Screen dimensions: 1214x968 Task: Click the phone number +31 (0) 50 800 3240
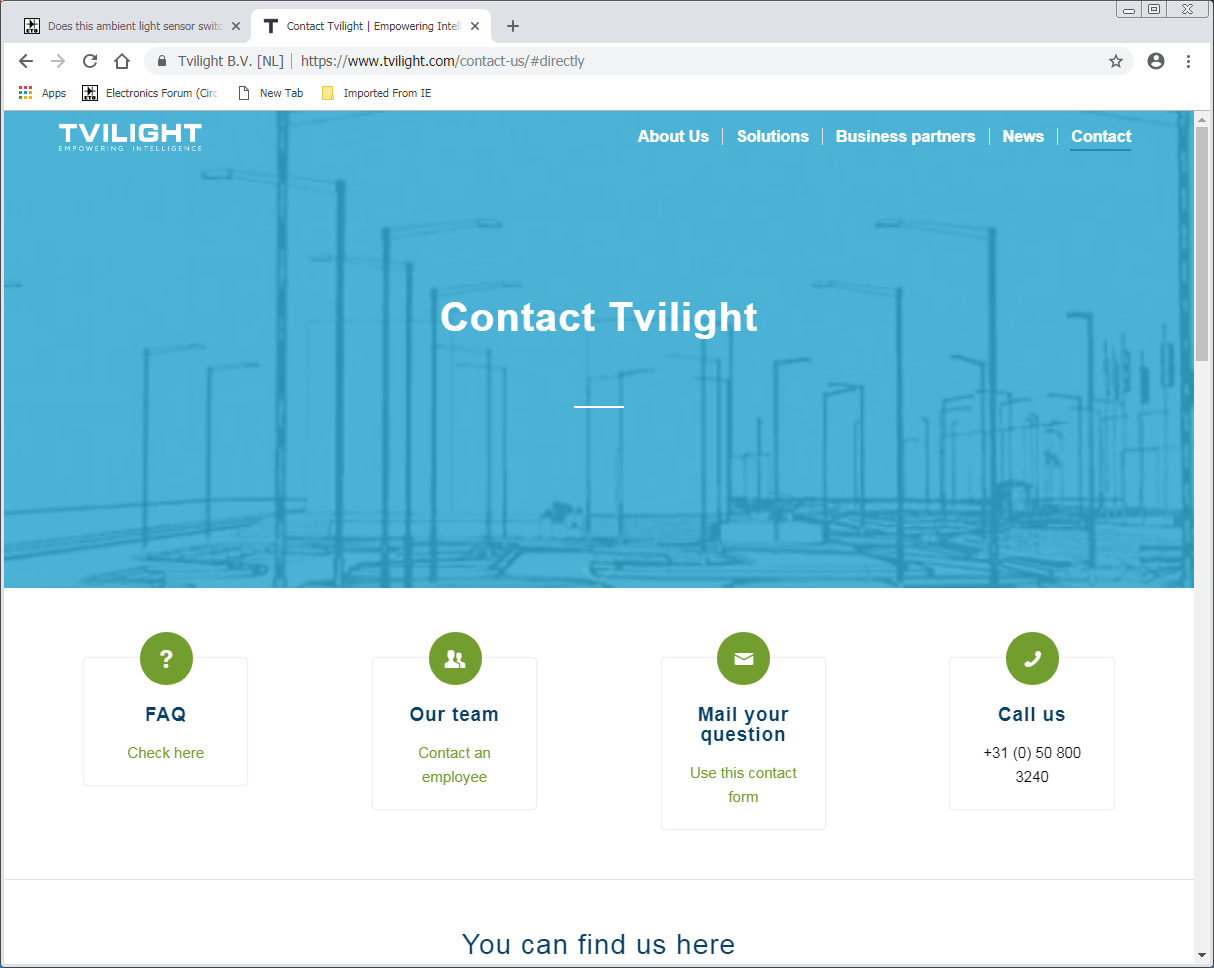tap(1032, 765)
